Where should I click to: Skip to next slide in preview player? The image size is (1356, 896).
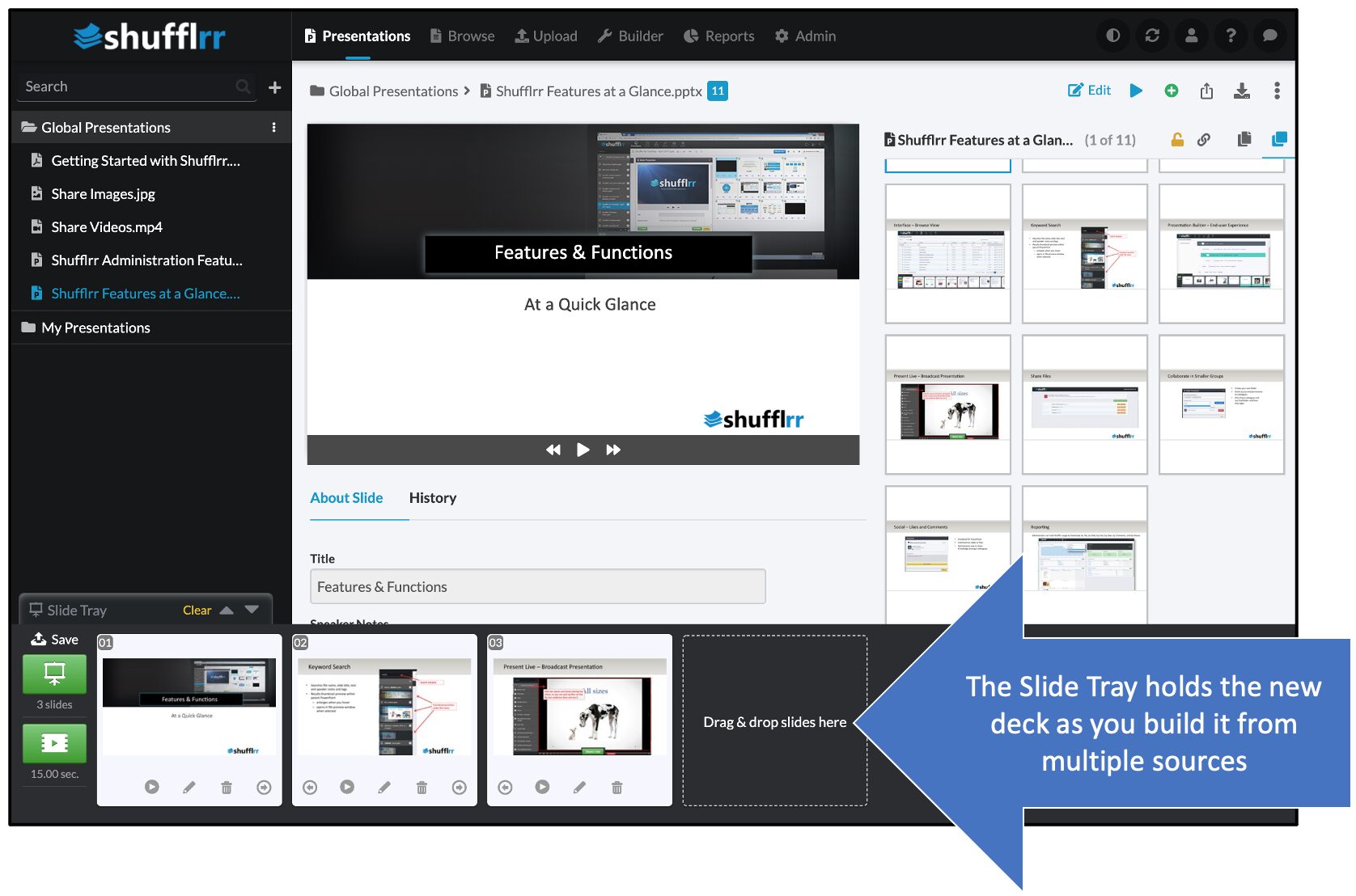(x=613, y=450)
